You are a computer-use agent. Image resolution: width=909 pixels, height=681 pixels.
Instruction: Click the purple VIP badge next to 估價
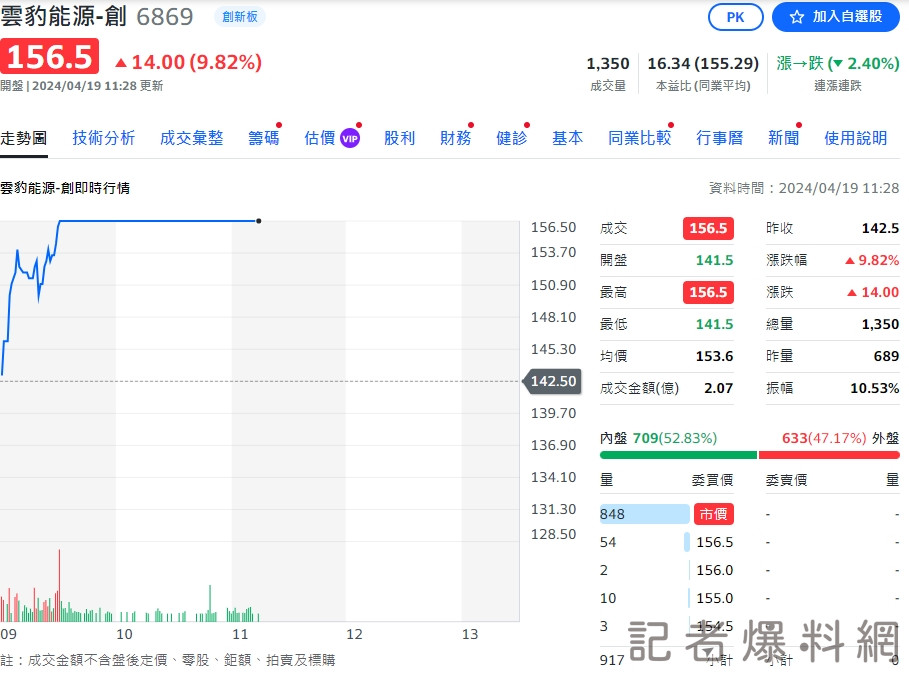pyautogui.click(x=350, y=139)
